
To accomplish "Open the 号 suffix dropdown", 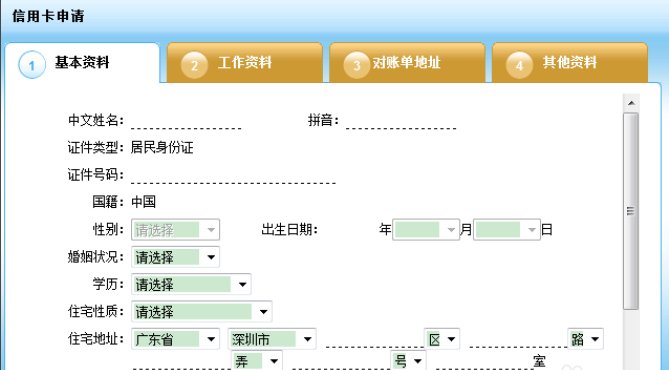I will [408, 361].
